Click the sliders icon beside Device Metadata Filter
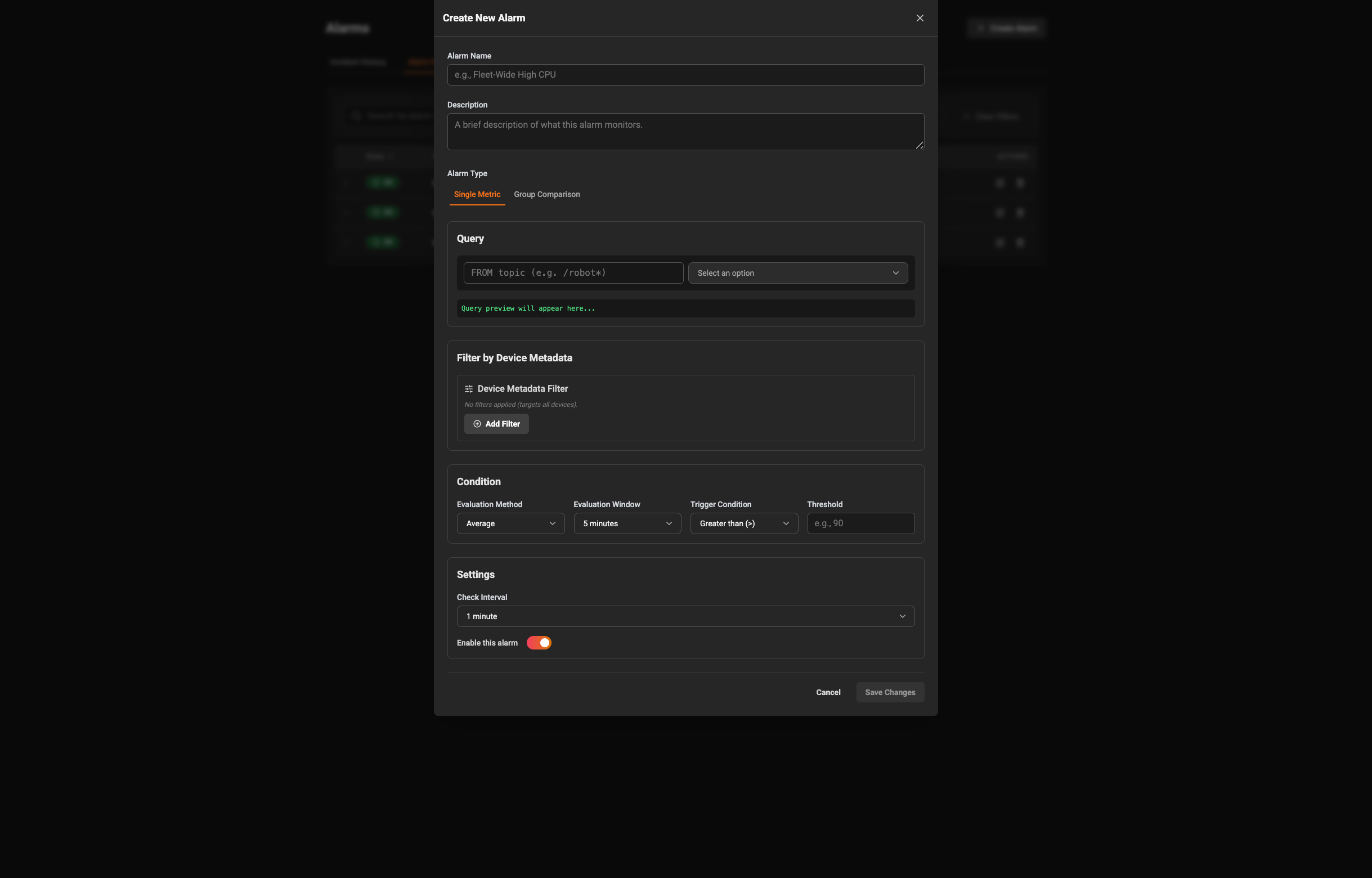This screenshot has height=878, width=1372. point(469,388)
